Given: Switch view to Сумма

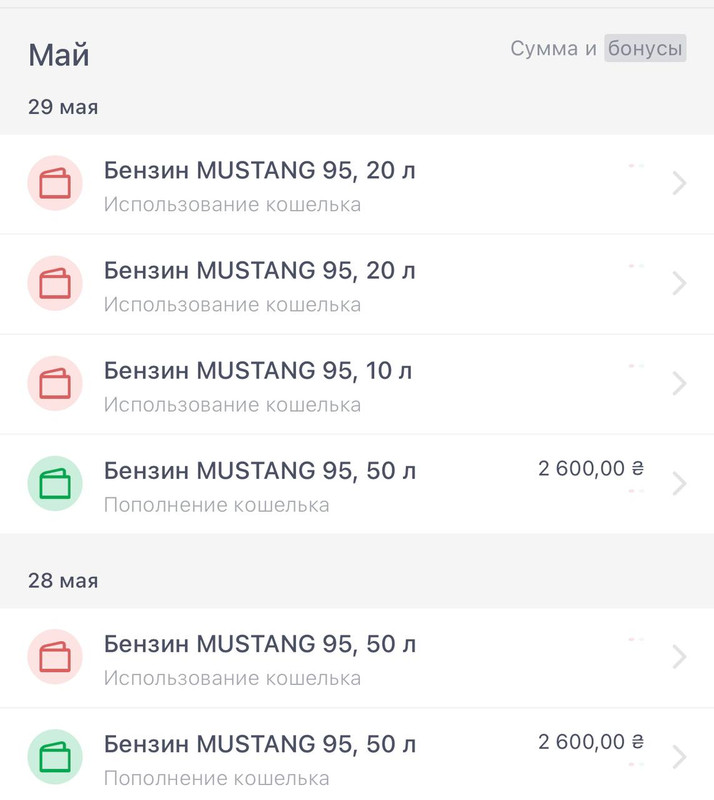Looking at the screenshot, I should 544,48.
